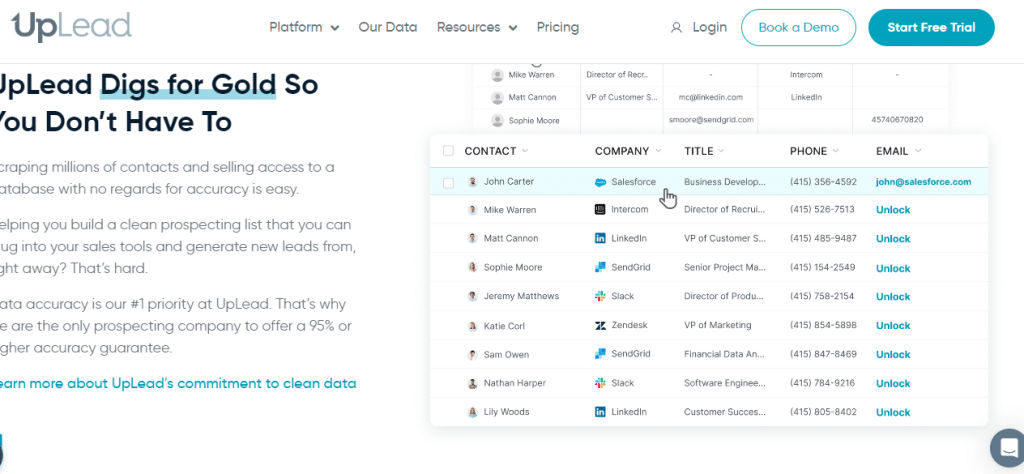Click smoore@sendgrid.com in background table
Image resolution: width=1024 pixels, height=474 pixels.
coord(711,119)
